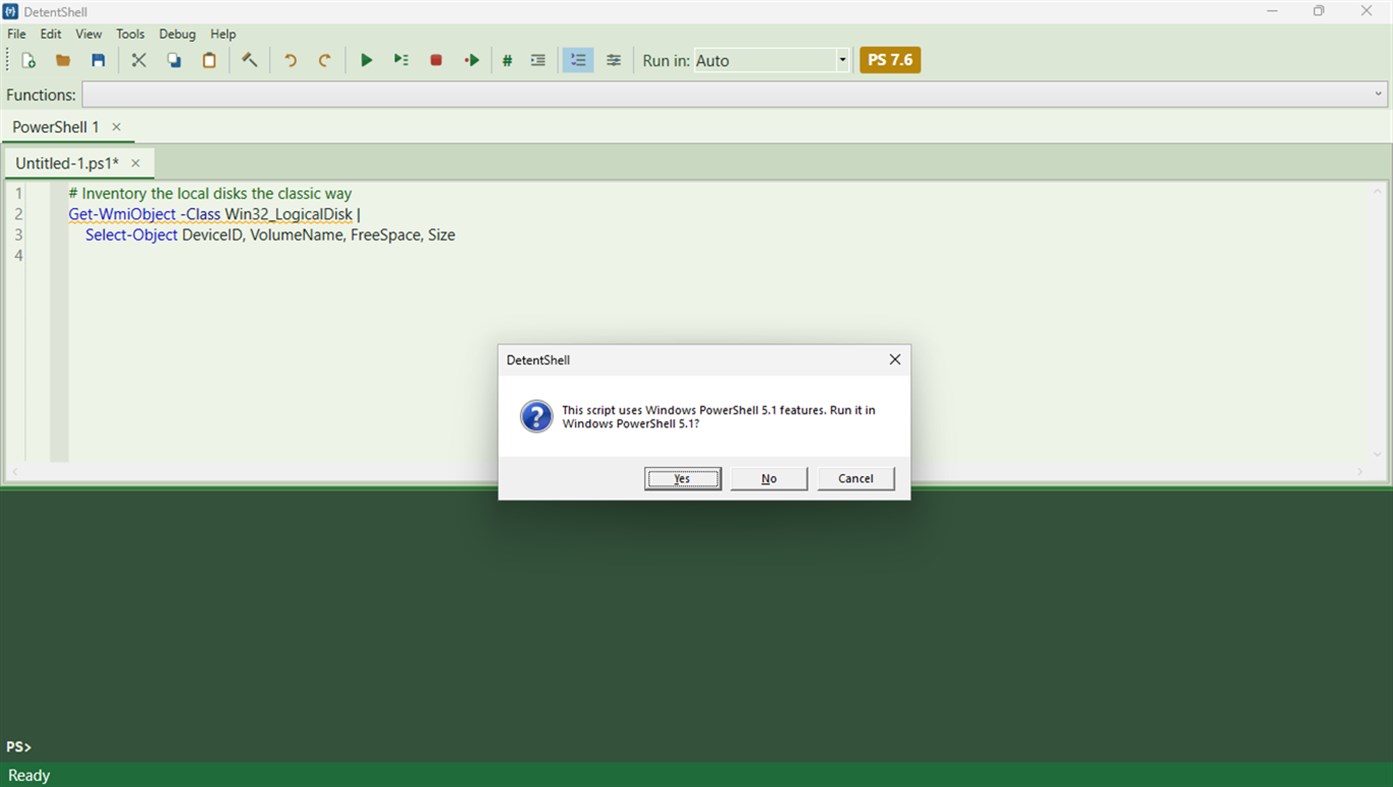Toggle comment with the hash icon
The width and height of the screenshot is (1393, 787).
pos(507,60)
